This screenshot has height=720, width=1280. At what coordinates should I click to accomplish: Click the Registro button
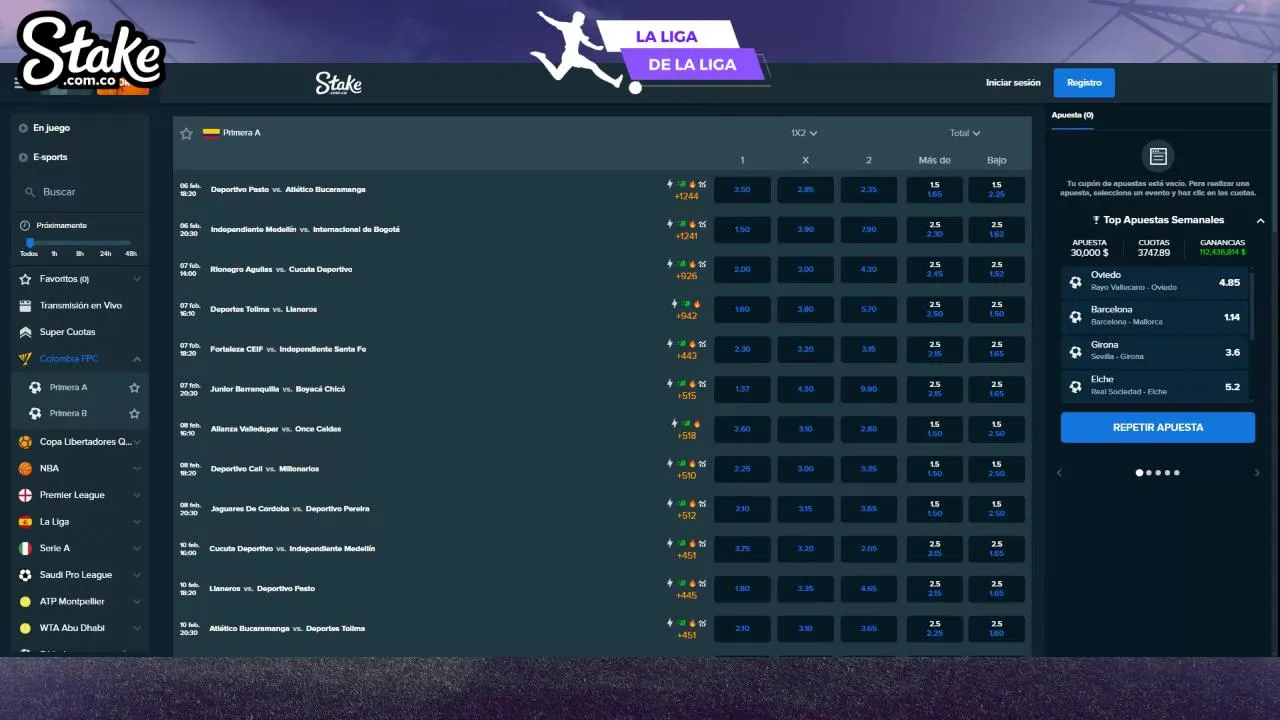click(x=1084, y=83)
